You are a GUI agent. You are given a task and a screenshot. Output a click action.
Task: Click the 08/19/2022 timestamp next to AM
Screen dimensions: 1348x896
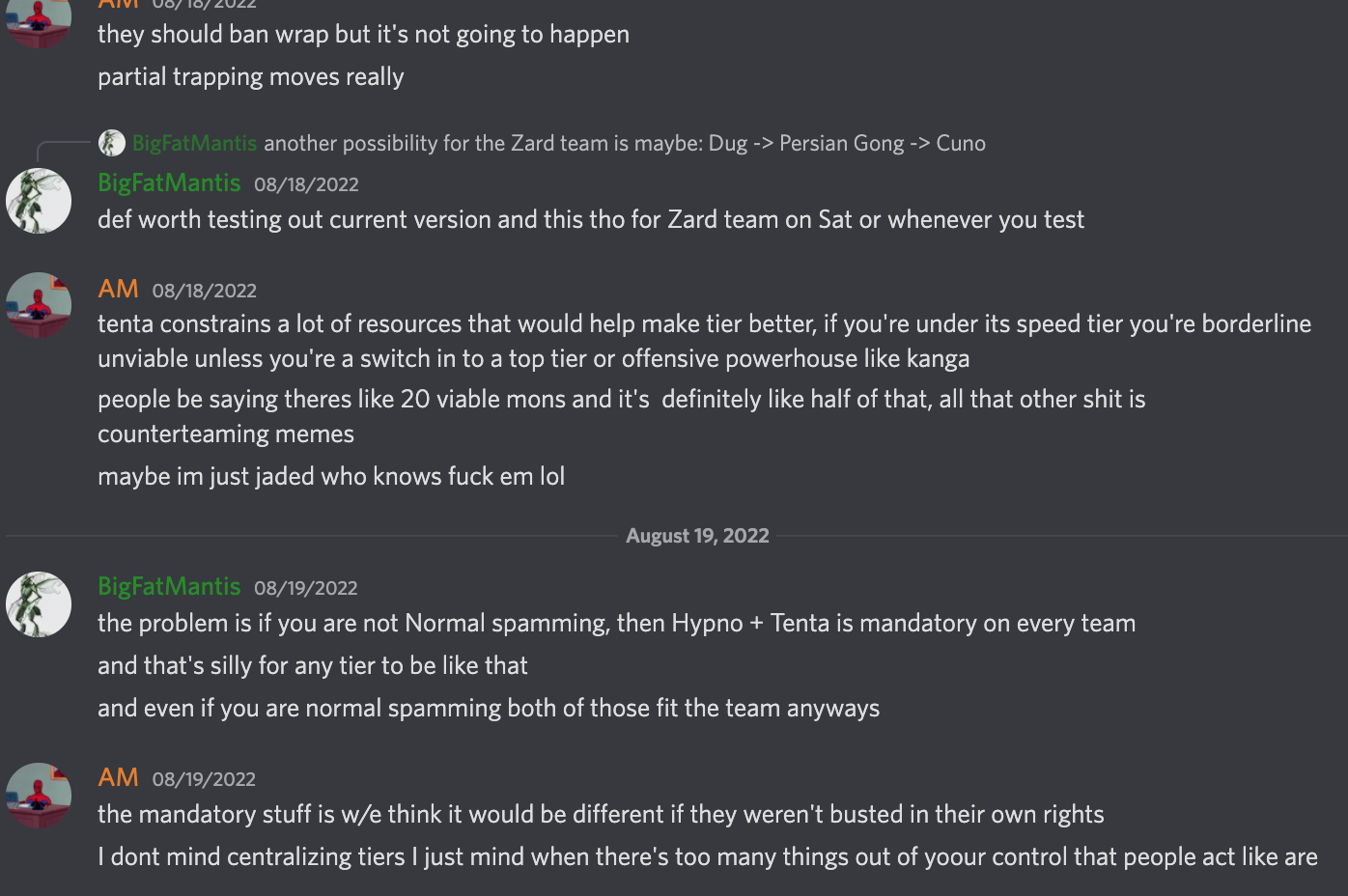204,779
